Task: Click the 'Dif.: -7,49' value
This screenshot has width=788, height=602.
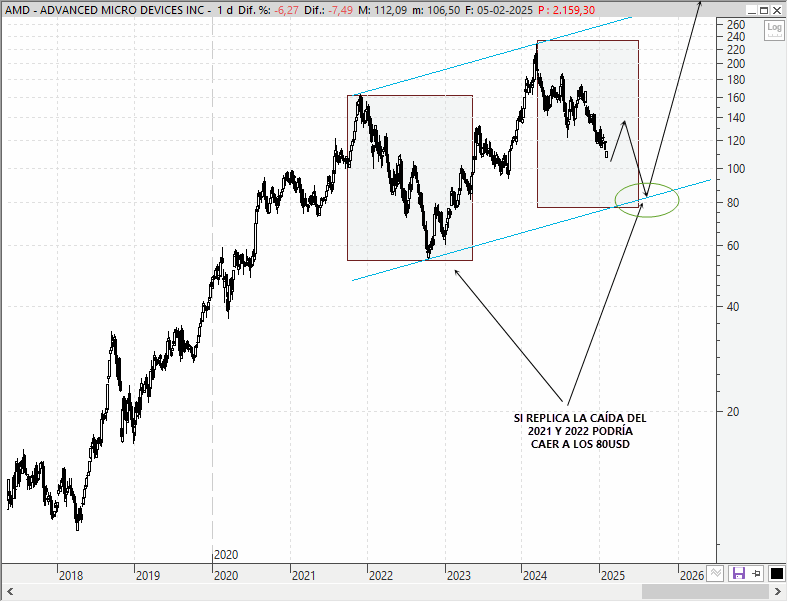Action: [329, 10]
